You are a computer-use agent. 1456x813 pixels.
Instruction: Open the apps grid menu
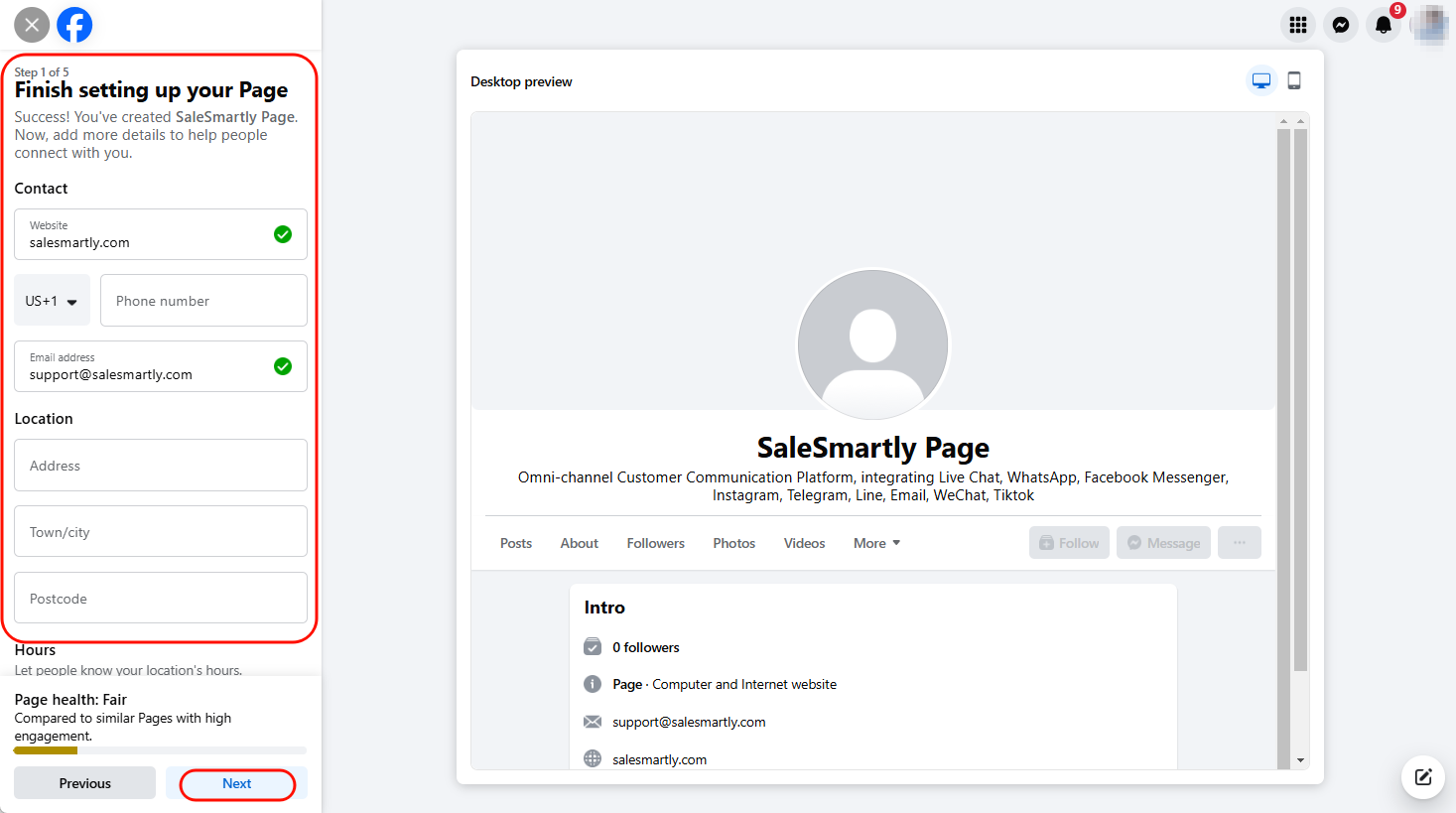(1298, 25)
